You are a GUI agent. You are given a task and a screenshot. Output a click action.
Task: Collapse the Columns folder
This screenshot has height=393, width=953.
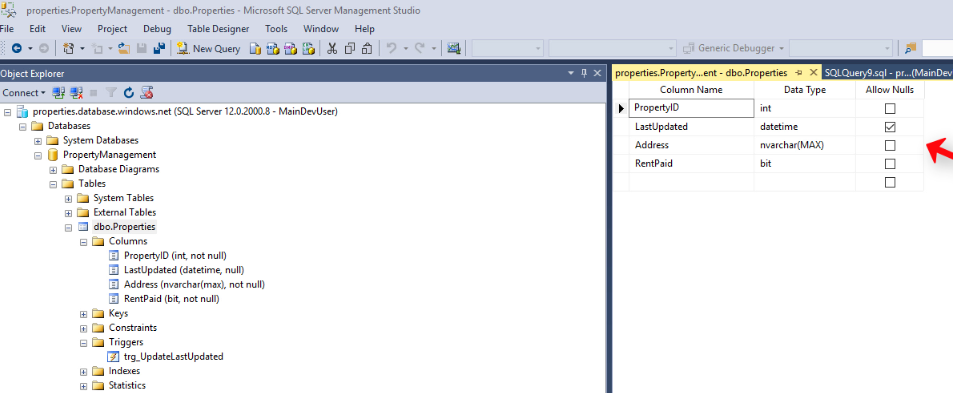coord(83,241)
